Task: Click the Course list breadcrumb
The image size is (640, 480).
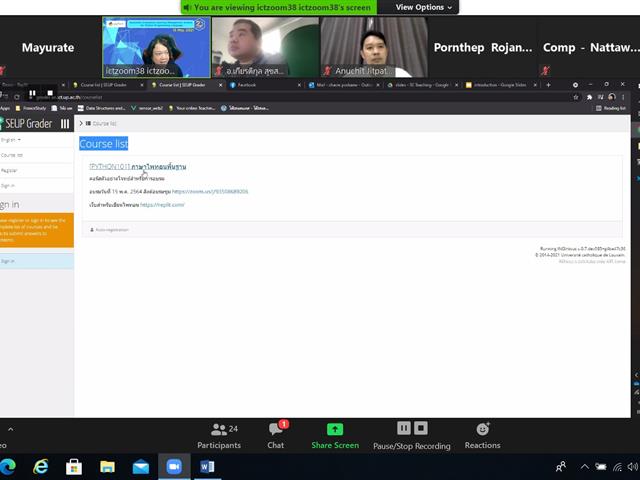Action: point(104,123)
